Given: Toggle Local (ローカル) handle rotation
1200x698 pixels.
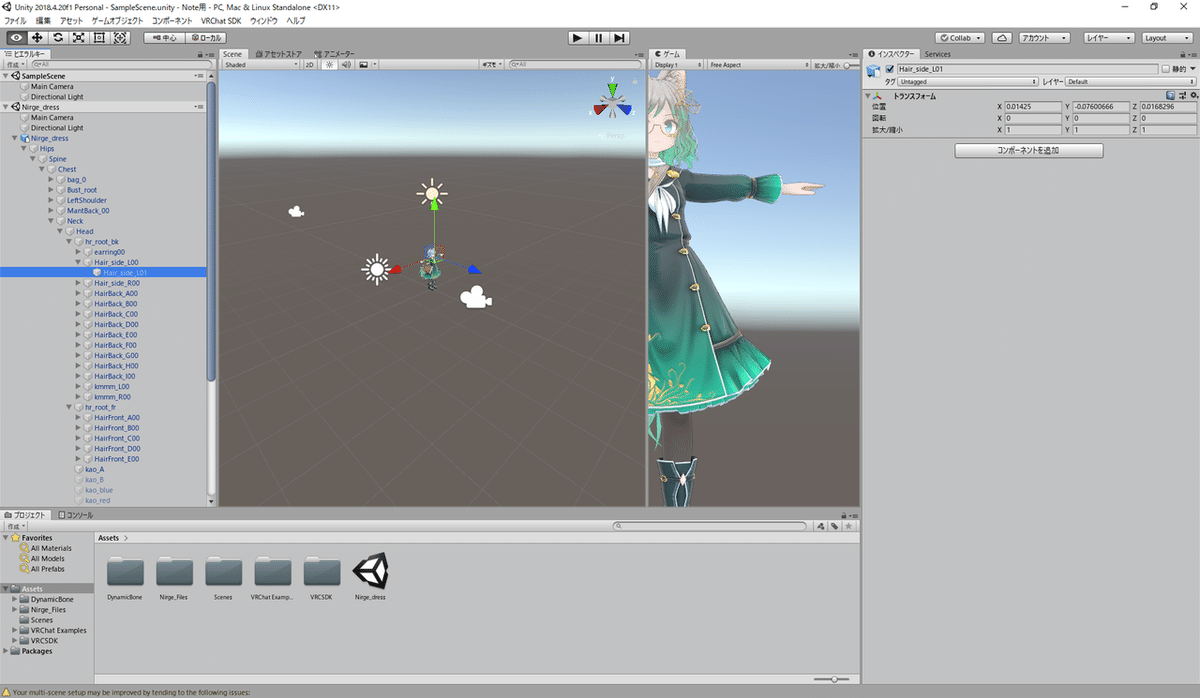Looking at the screenshot, I should pyautogui.click(x=205, y=38).
